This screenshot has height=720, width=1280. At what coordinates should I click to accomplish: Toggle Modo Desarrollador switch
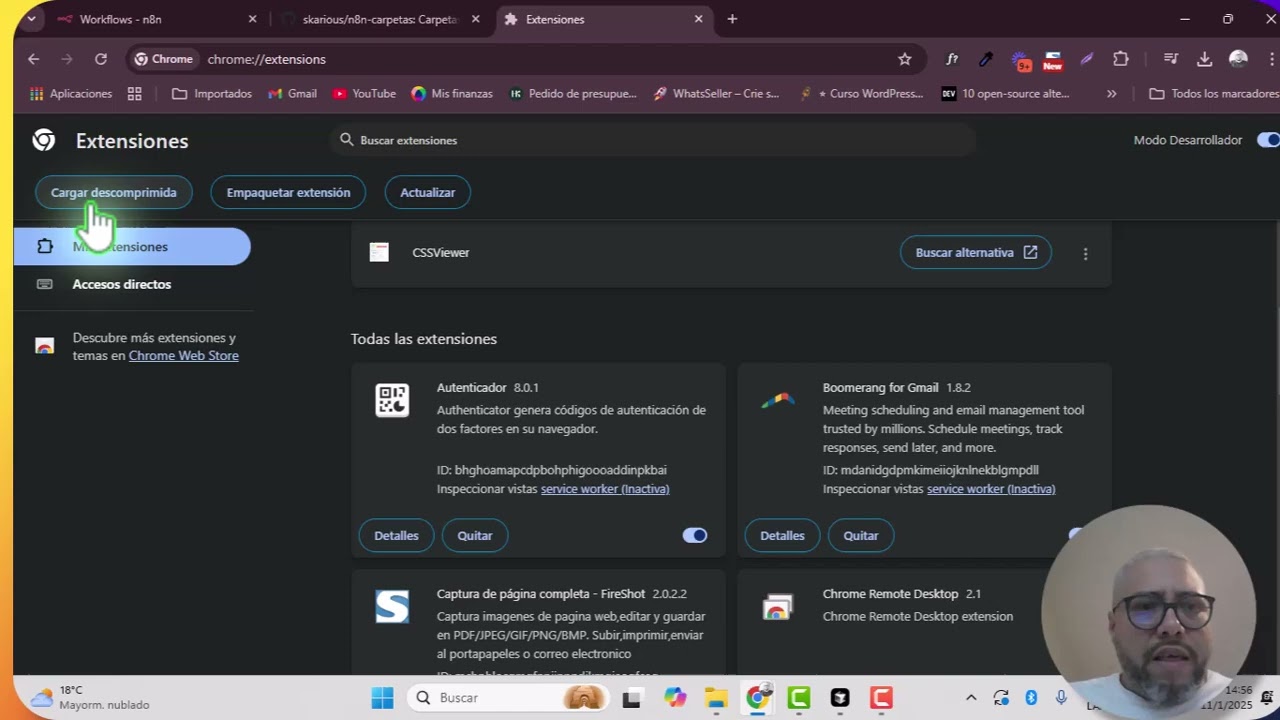click(x=1268, y=140)
